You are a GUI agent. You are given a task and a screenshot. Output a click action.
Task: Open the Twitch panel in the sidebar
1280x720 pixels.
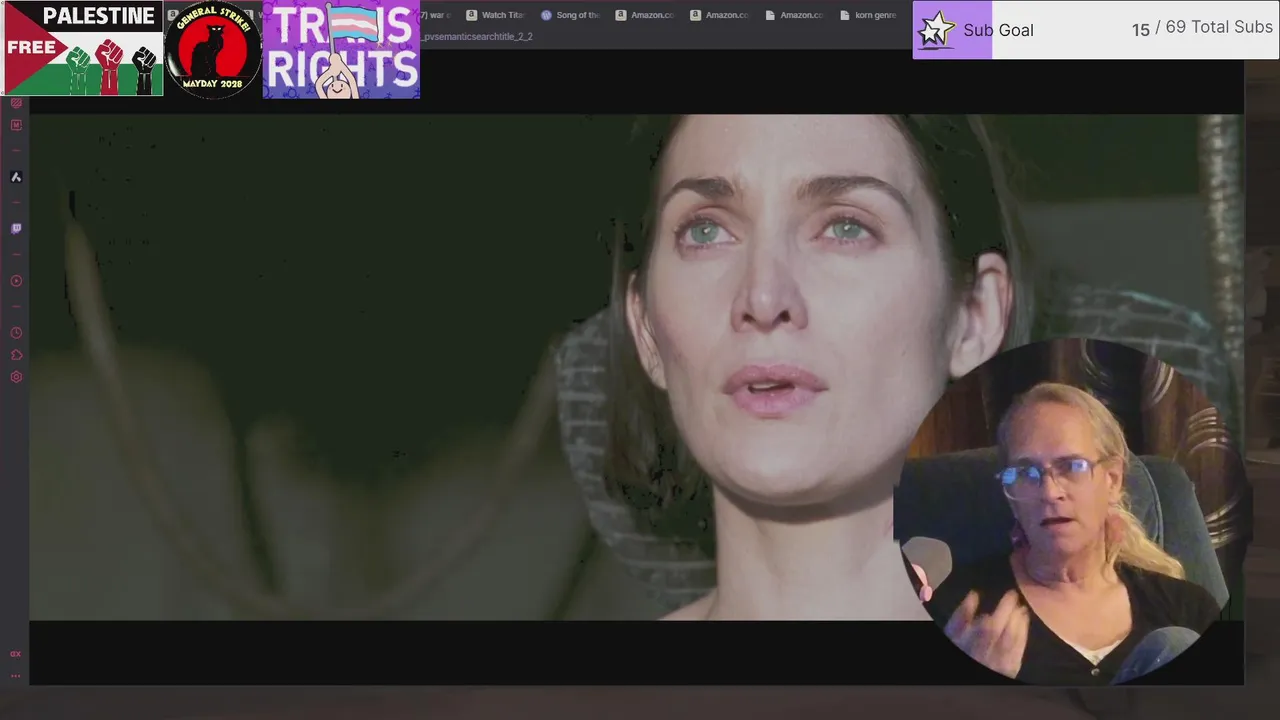coord(16,229)
